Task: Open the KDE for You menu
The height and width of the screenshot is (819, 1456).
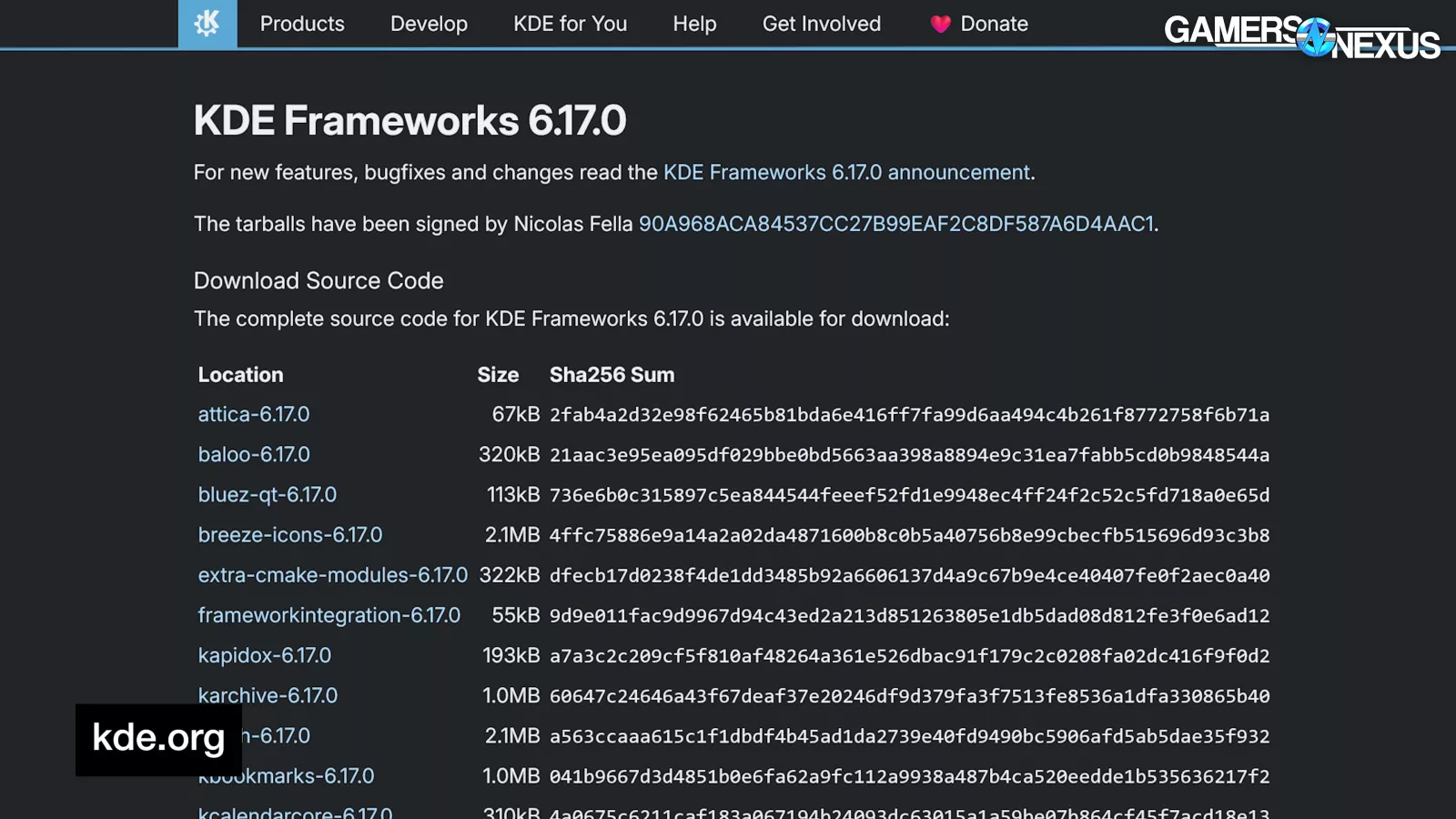Action: [570, 25]
